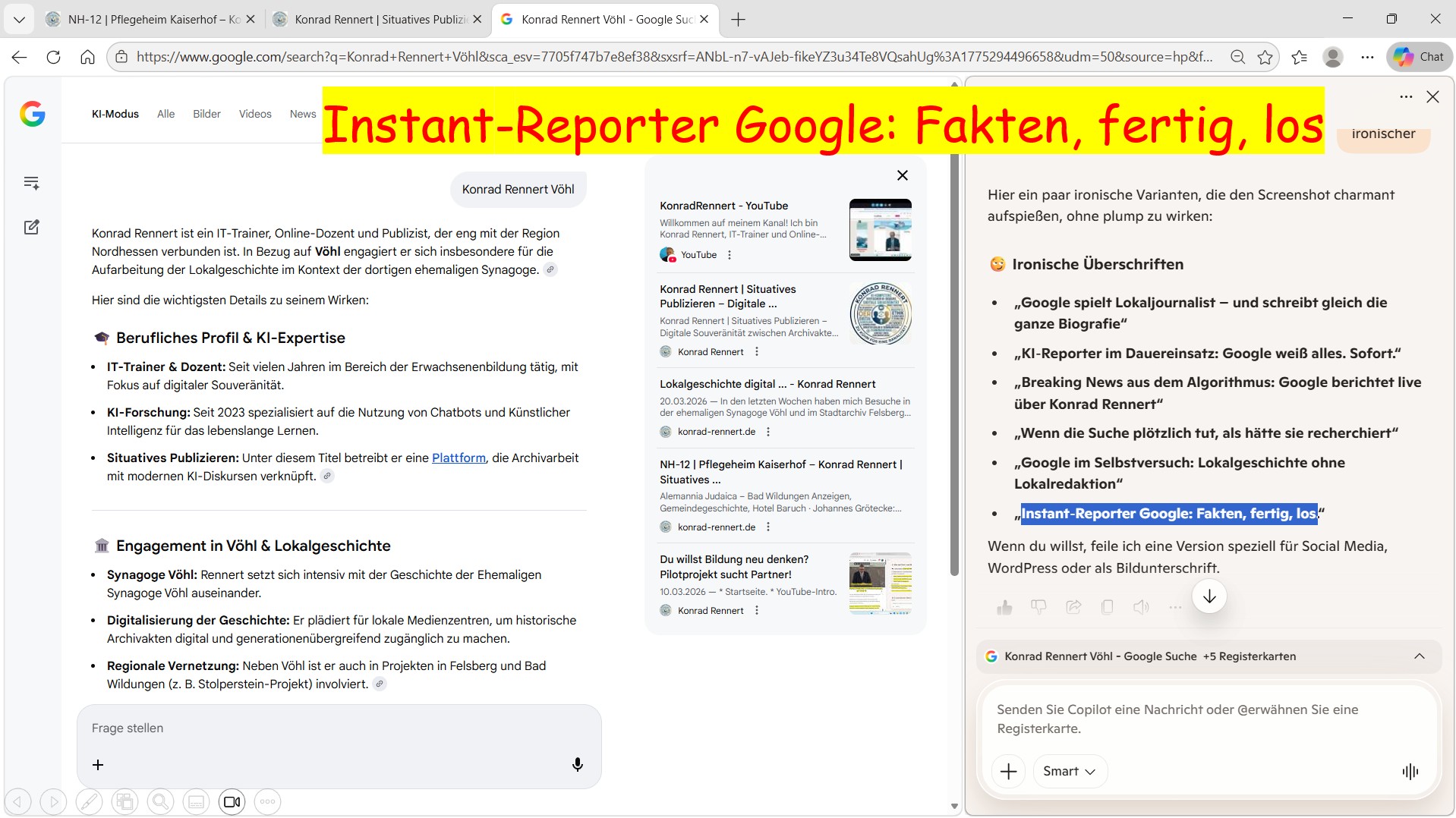Viewport: 1456px width, 818px height.
Task: Open the Smart mode dropdown in Copilot
Action: 1069,771
